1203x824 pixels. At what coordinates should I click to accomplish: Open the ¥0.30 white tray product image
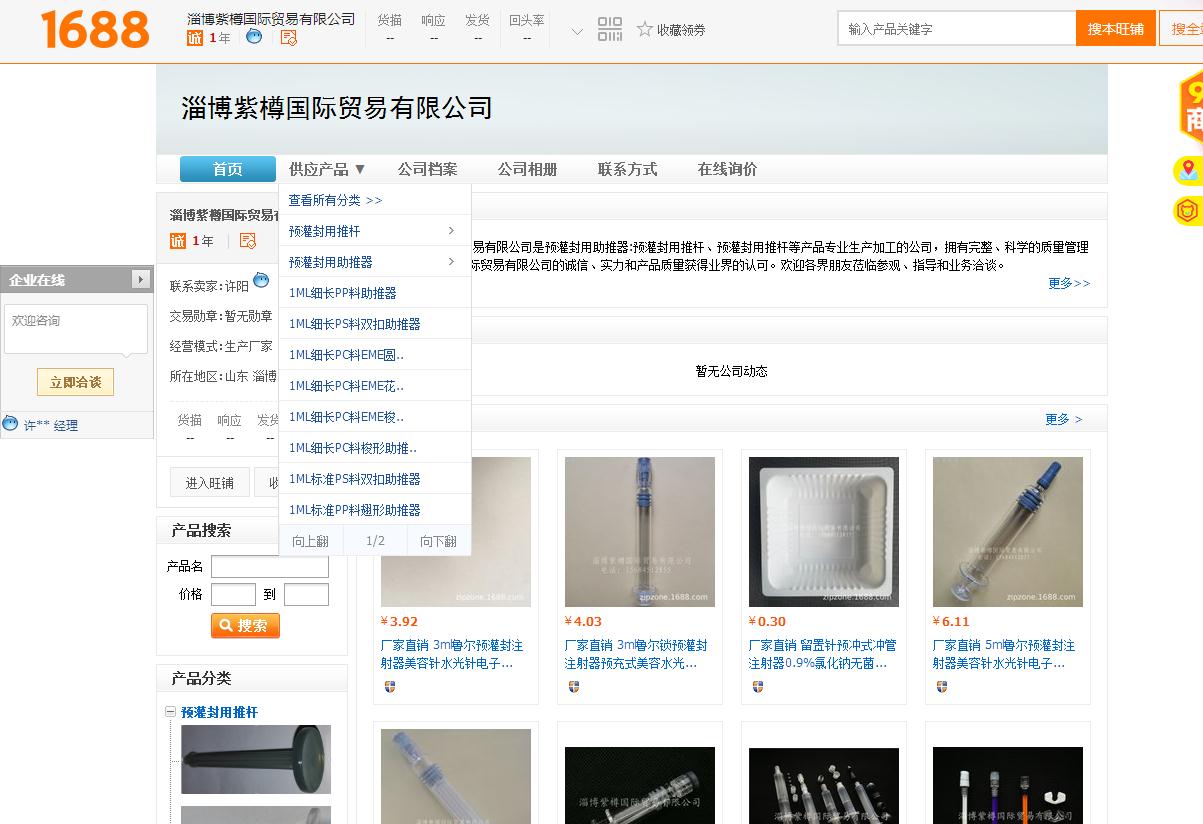pos(824,531)
